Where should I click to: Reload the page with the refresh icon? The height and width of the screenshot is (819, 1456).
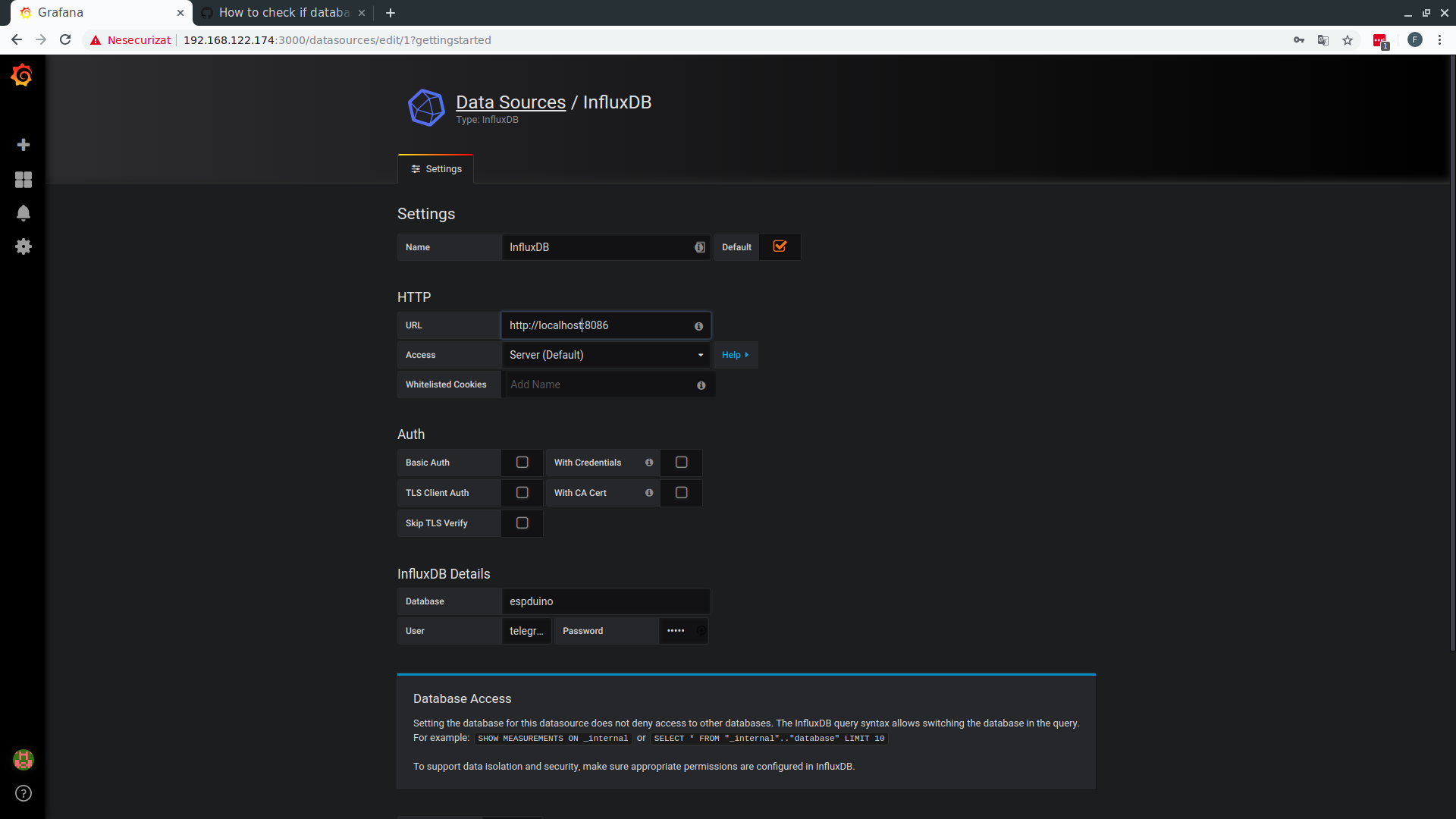65,40
